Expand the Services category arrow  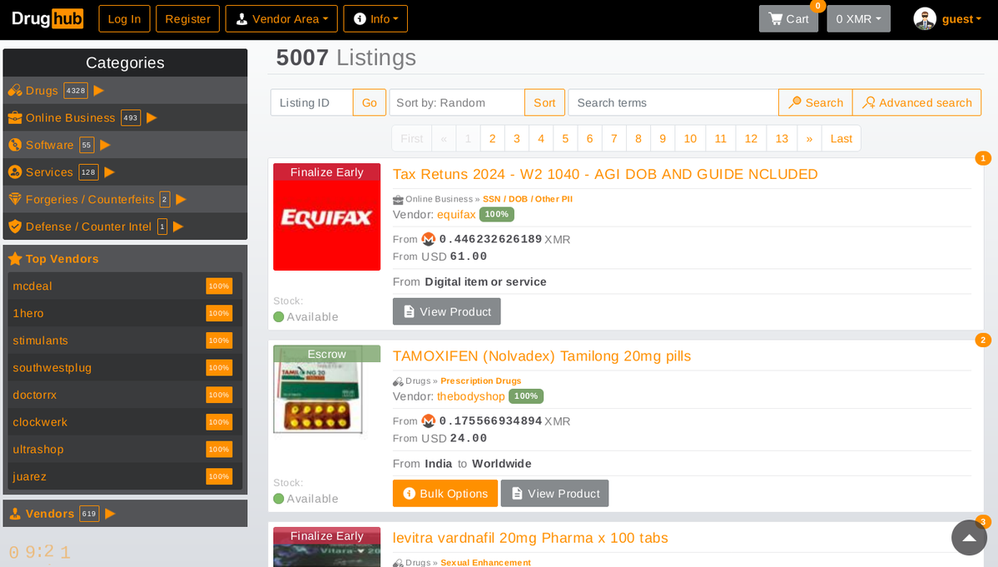(109, 172)
